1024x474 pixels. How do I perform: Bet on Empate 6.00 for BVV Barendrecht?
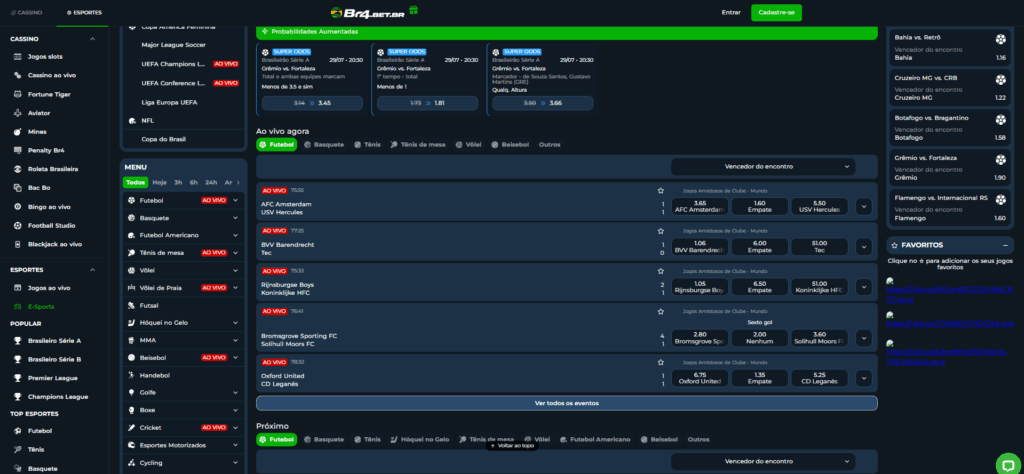760,247
